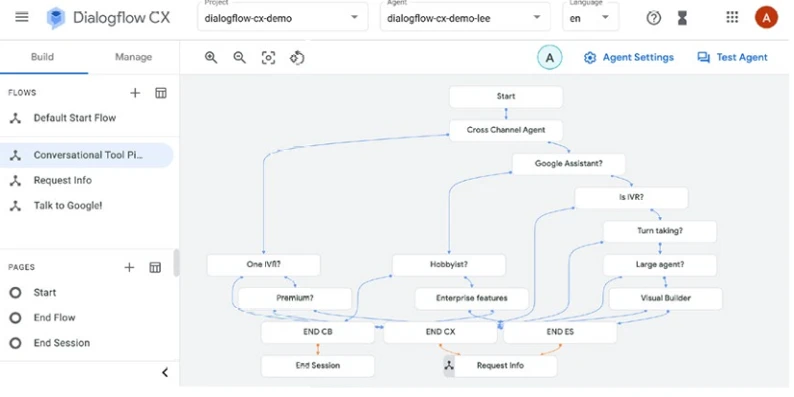Collapse the left sidebar with chevron
Viewport: 794px width, 397px height.
[x=165, y=373]
